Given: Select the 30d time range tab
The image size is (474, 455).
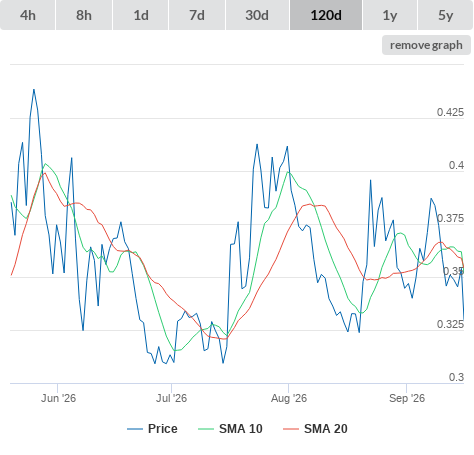Looking at the screenshot, I should (257, 15).
